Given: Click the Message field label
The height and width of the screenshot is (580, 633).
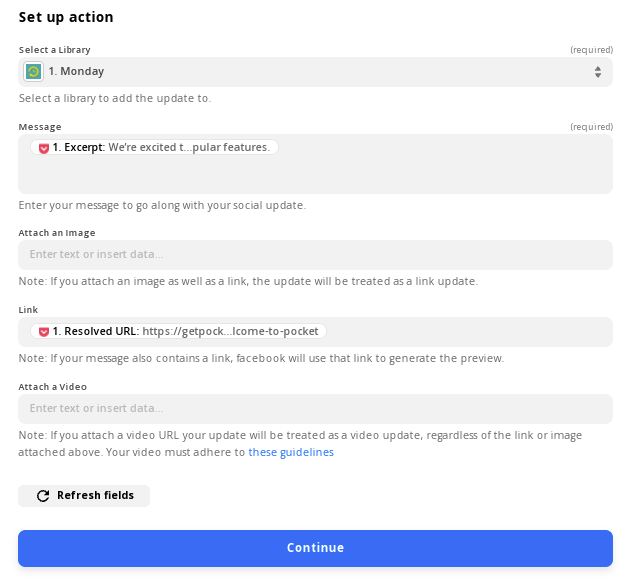Looking at the screenshot, I should pyautogui.click(x=40, y=127).
